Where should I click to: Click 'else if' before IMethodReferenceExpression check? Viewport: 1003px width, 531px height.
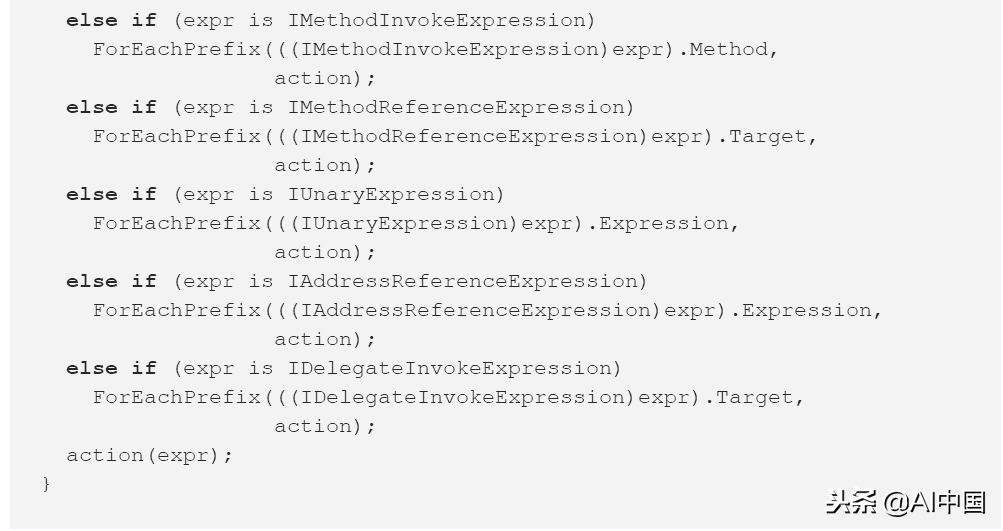111,107
